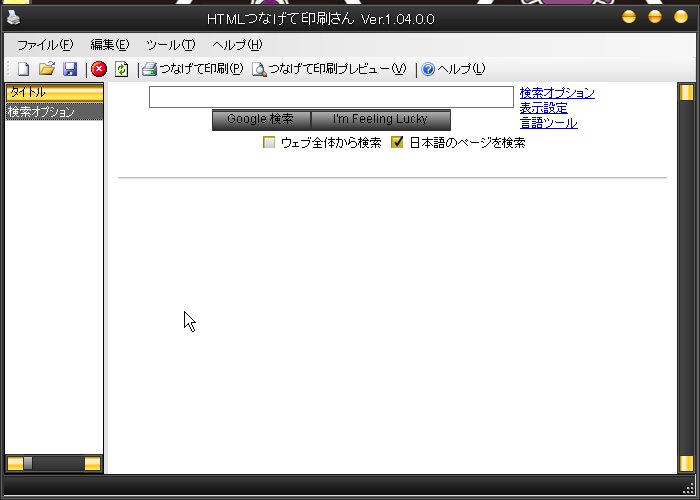Open file with the folder icon
The width and height of the screenshot is (700, 500).
(47, 69)
